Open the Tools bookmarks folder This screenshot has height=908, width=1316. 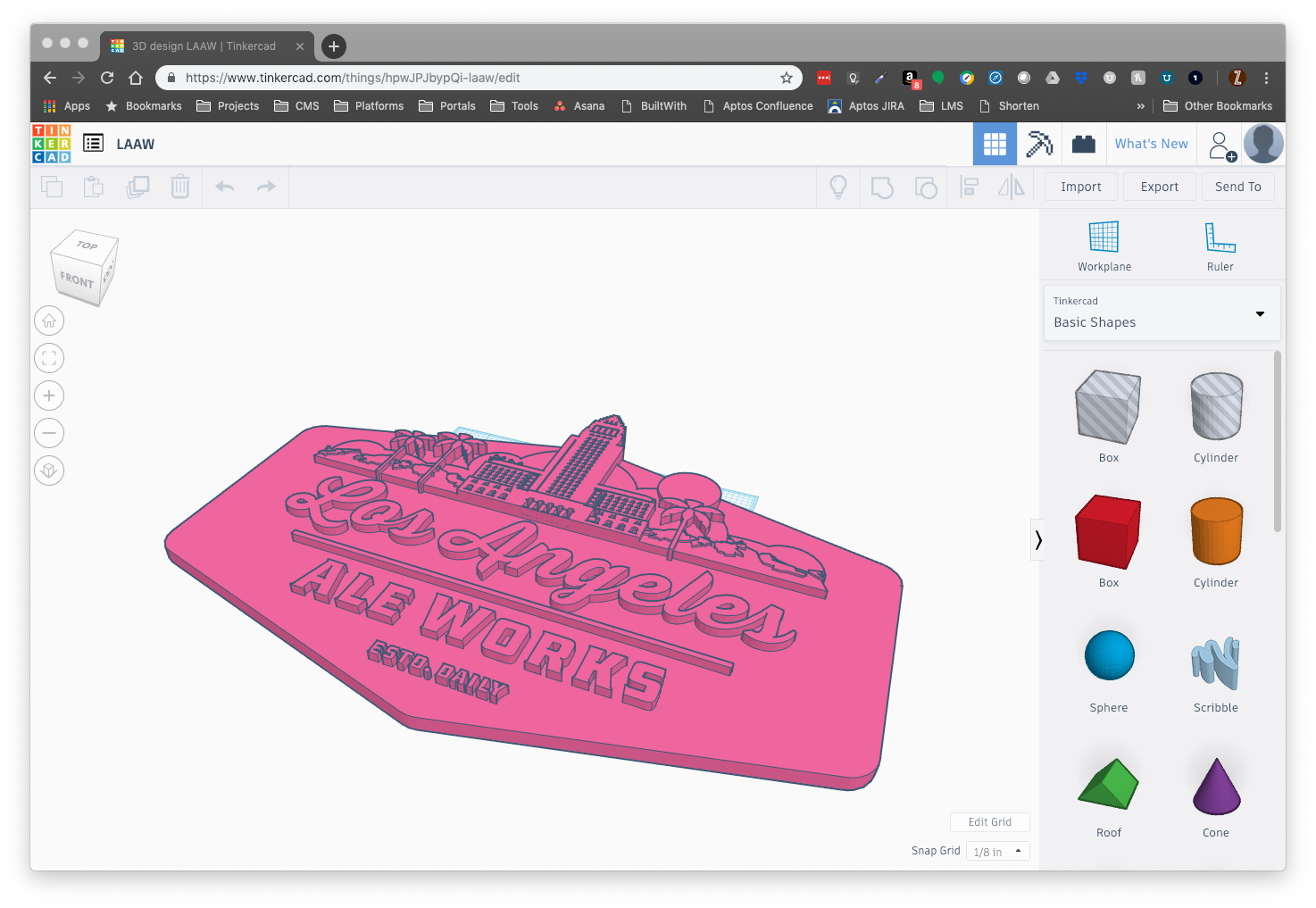(514, 105)
